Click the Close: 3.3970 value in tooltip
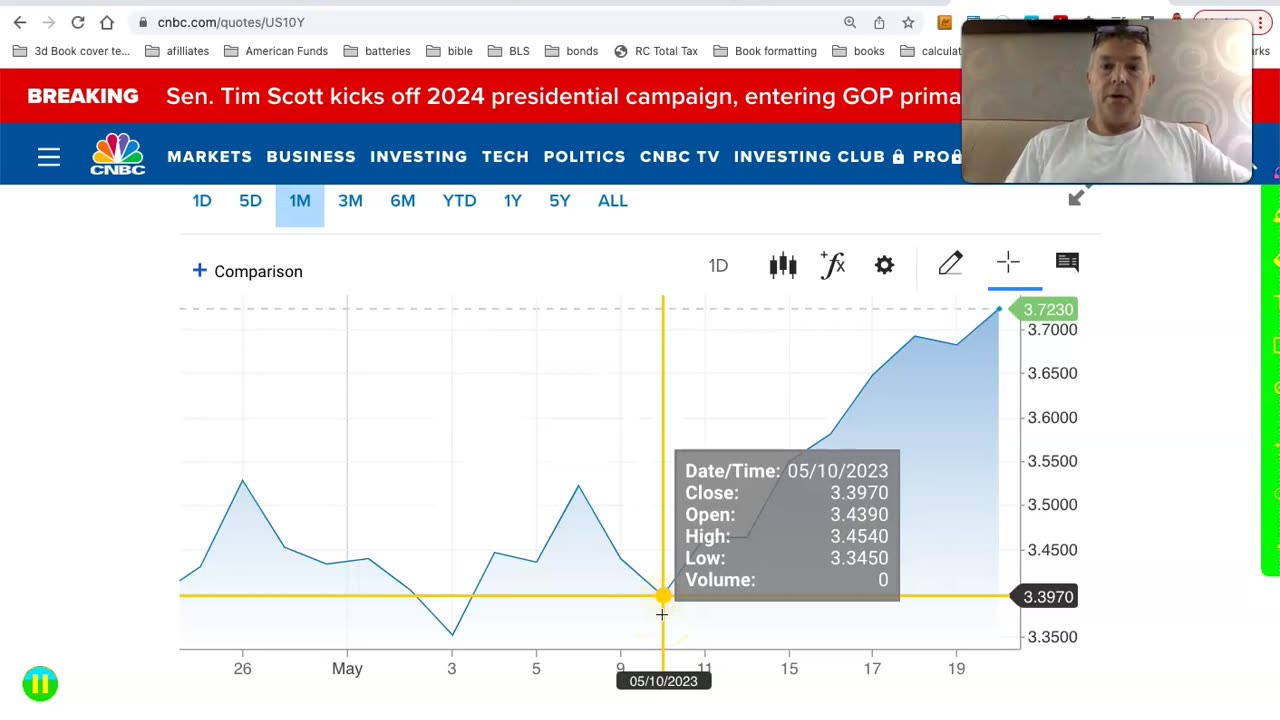This screenshot has width=1280, height=720. coord(859,493)
